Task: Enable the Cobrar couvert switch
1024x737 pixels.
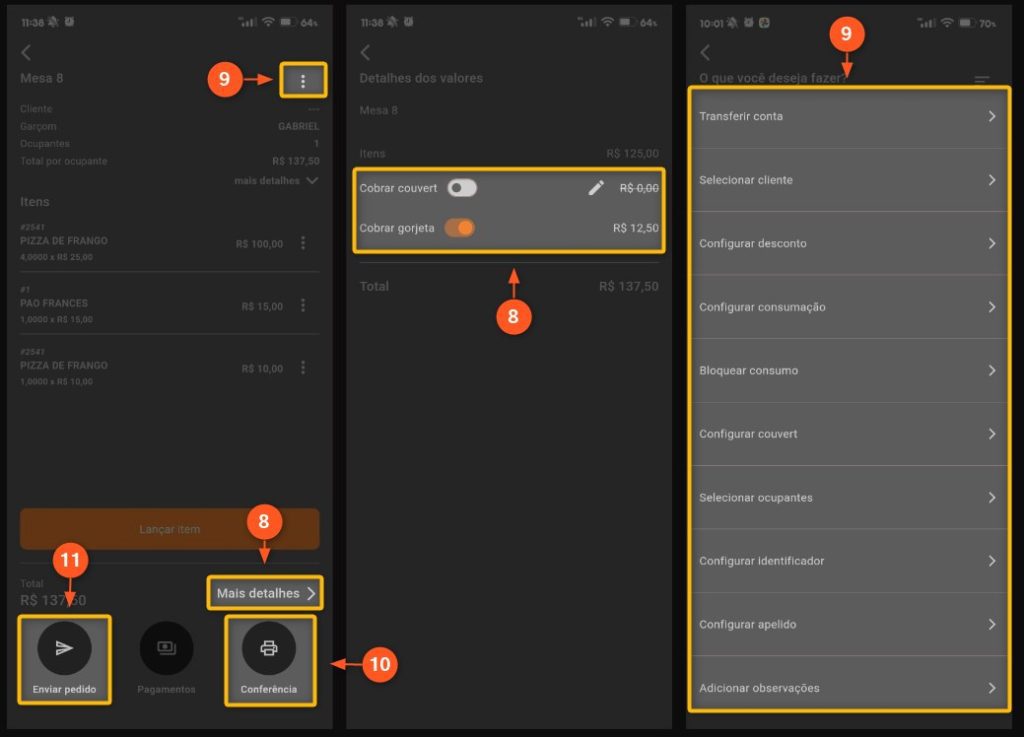Action: point(462,188)
